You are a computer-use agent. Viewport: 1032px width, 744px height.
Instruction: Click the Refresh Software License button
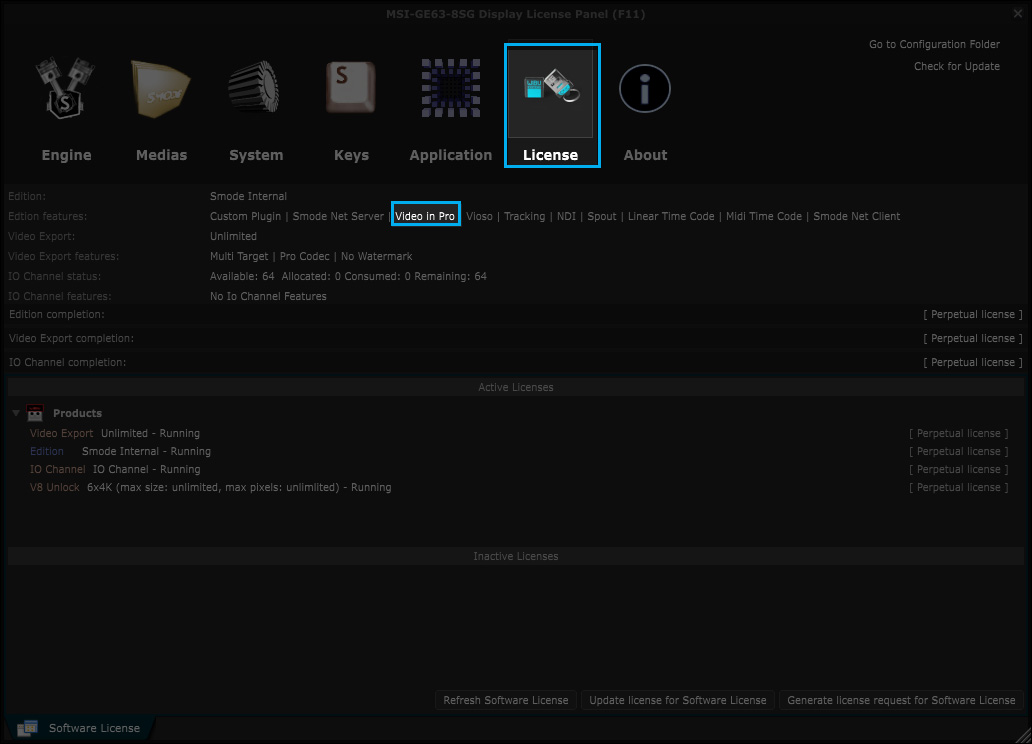(x=506, y=700)
